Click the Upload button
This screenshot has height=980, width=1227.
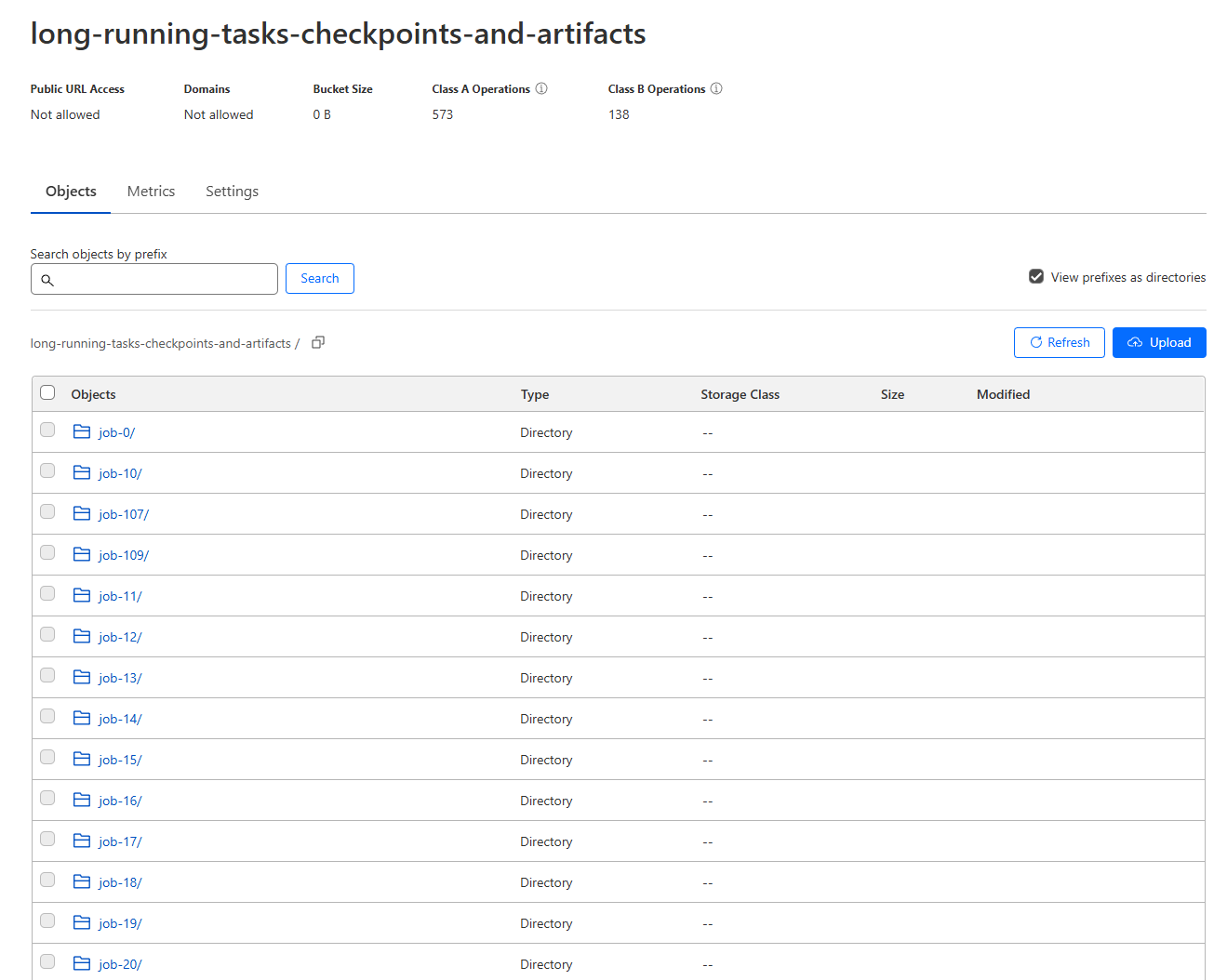1159,342
